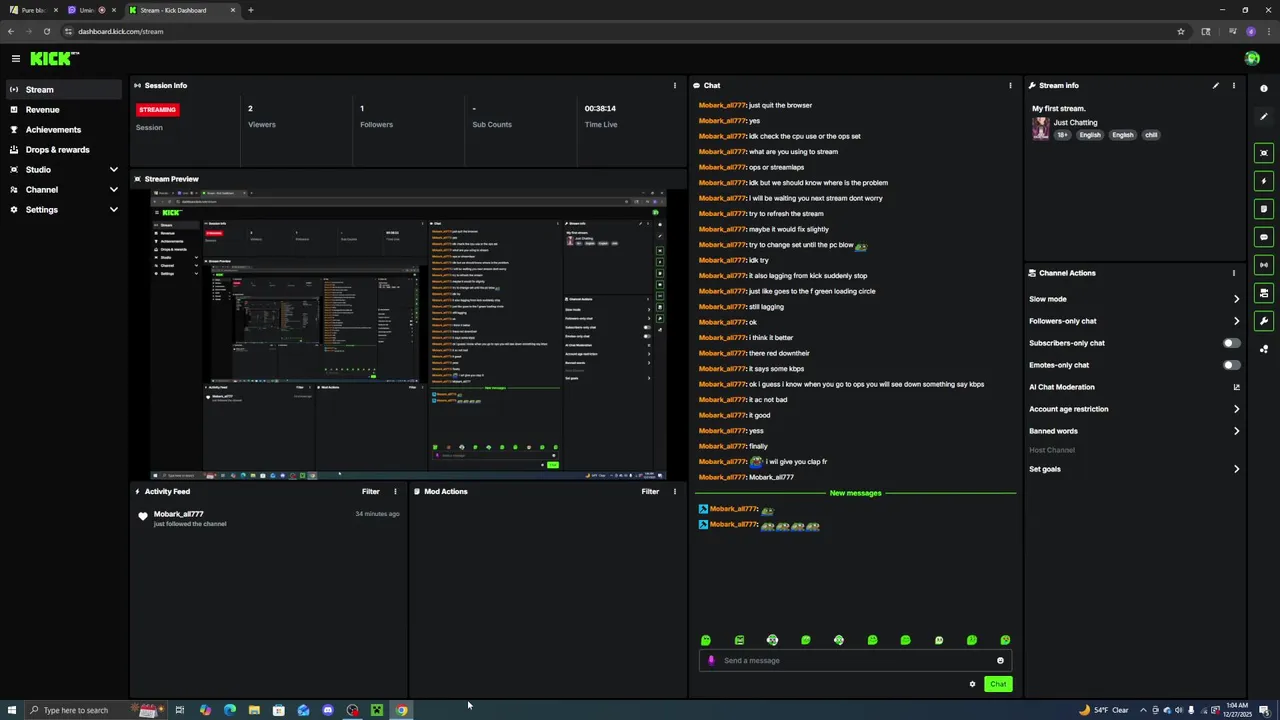Reload the page with browser refresh button
This screenshot has width=1280, height=720.
[x=46, y=31]
